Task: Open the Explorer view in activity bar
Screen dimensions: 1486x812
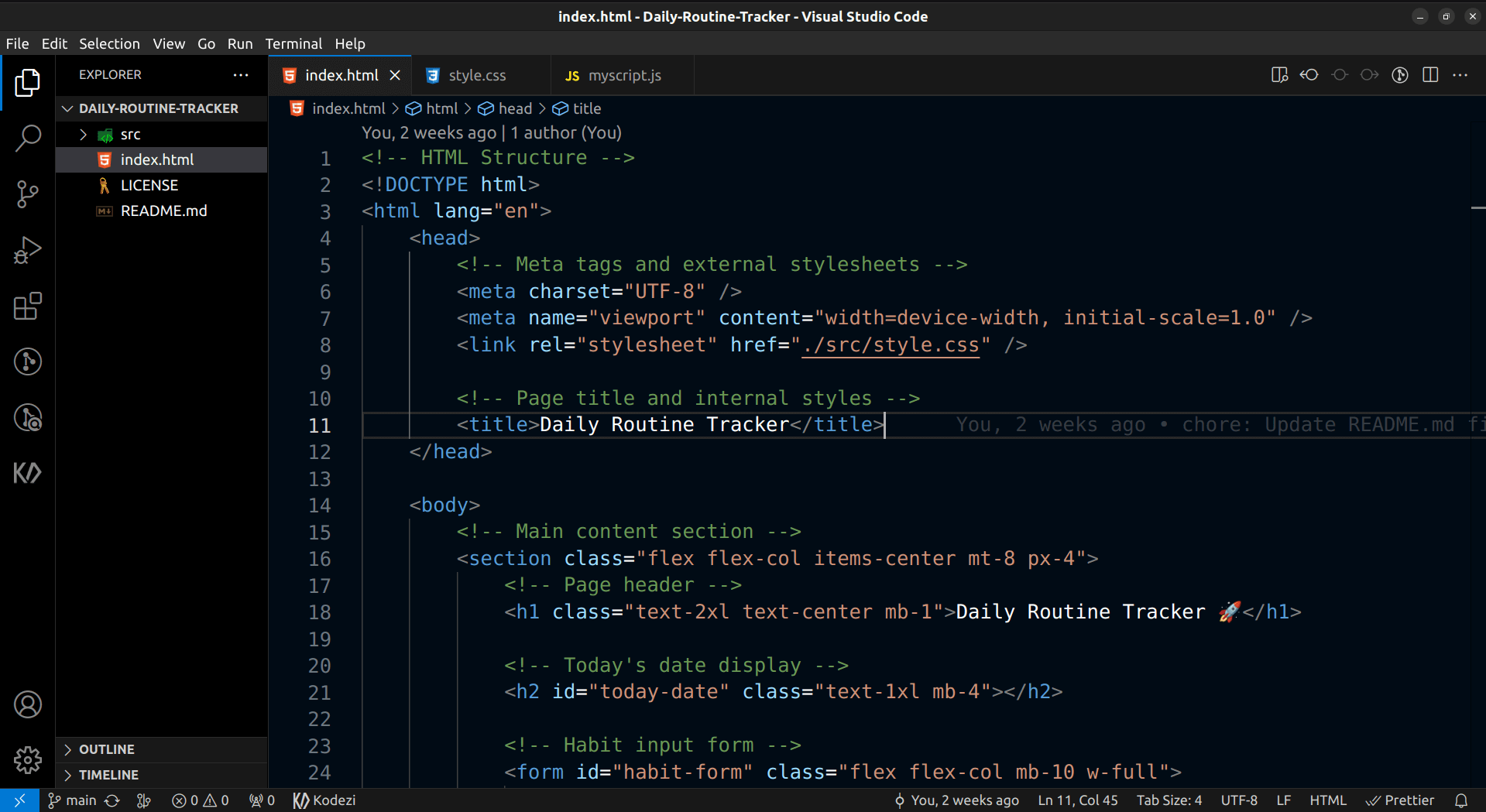Action: click(x=28, y=82)
